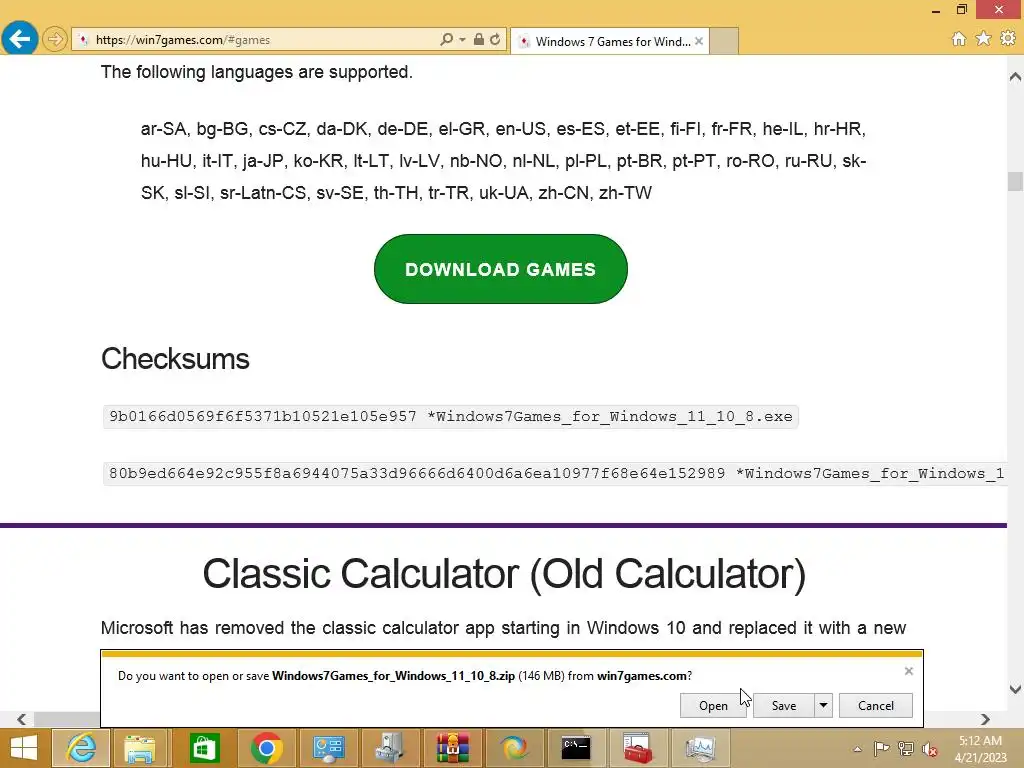The width and height of the screenshot is (1024, 768).
Task: Open Windows Store from taskbar
Action: pos(204,748)
